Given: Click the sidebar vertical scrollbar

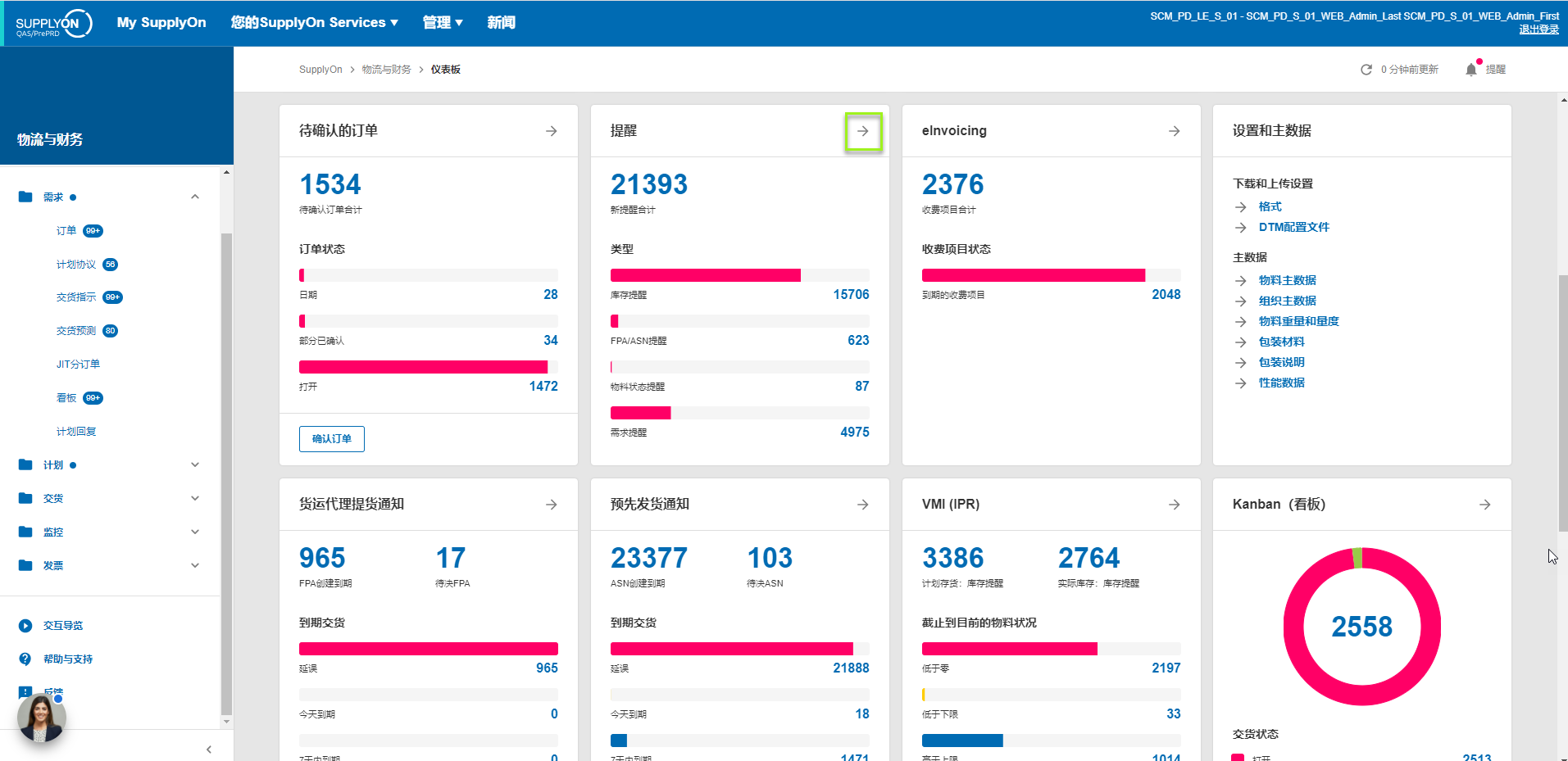Looking at the screenshot, I should point(226,473).
